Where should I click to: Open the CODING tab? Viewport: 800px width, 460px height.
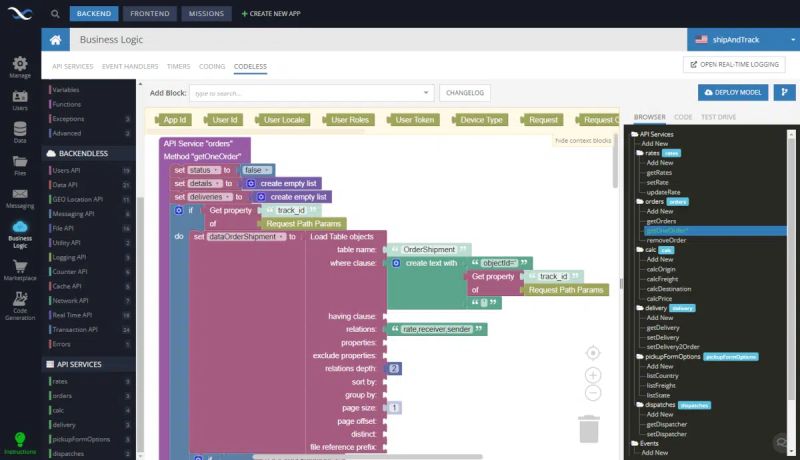pos(212,66)
